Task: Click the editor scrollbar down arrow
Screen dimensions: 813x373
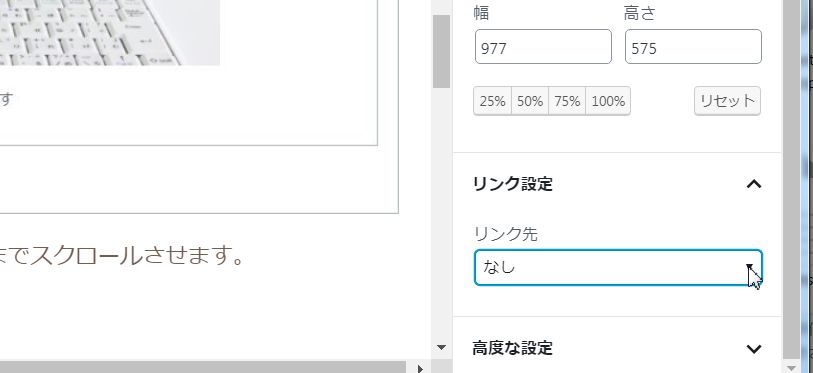Action: 442,347
